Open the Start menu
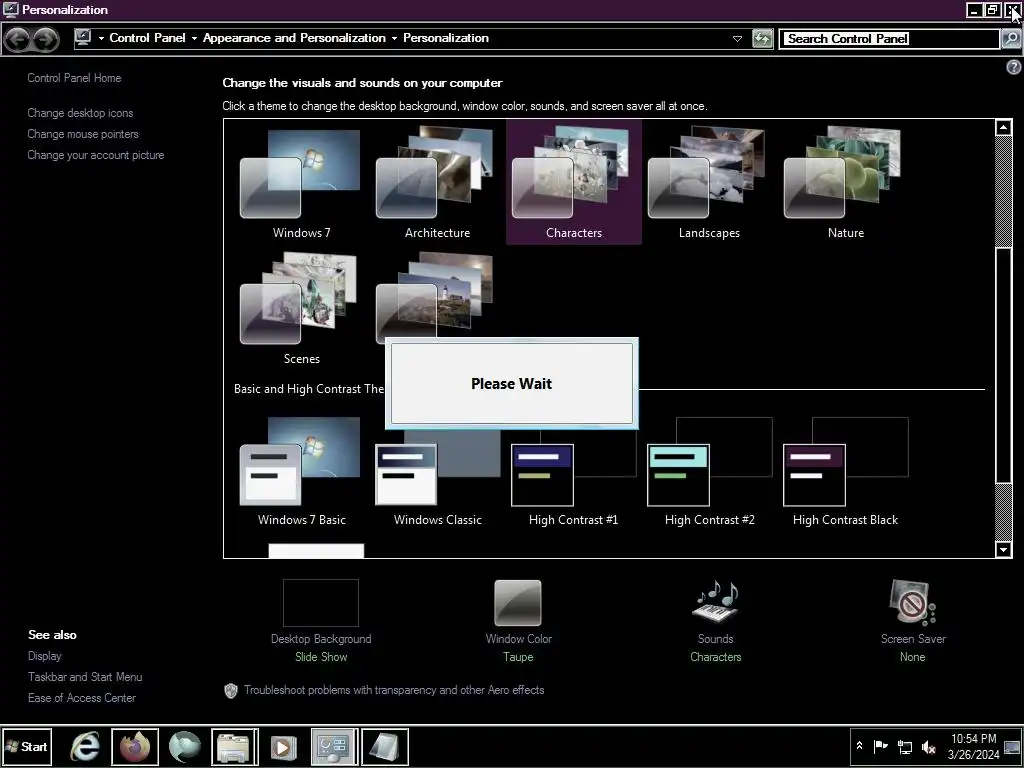The width and height of the screenshot is (1024, 768). tap(26, 746)
